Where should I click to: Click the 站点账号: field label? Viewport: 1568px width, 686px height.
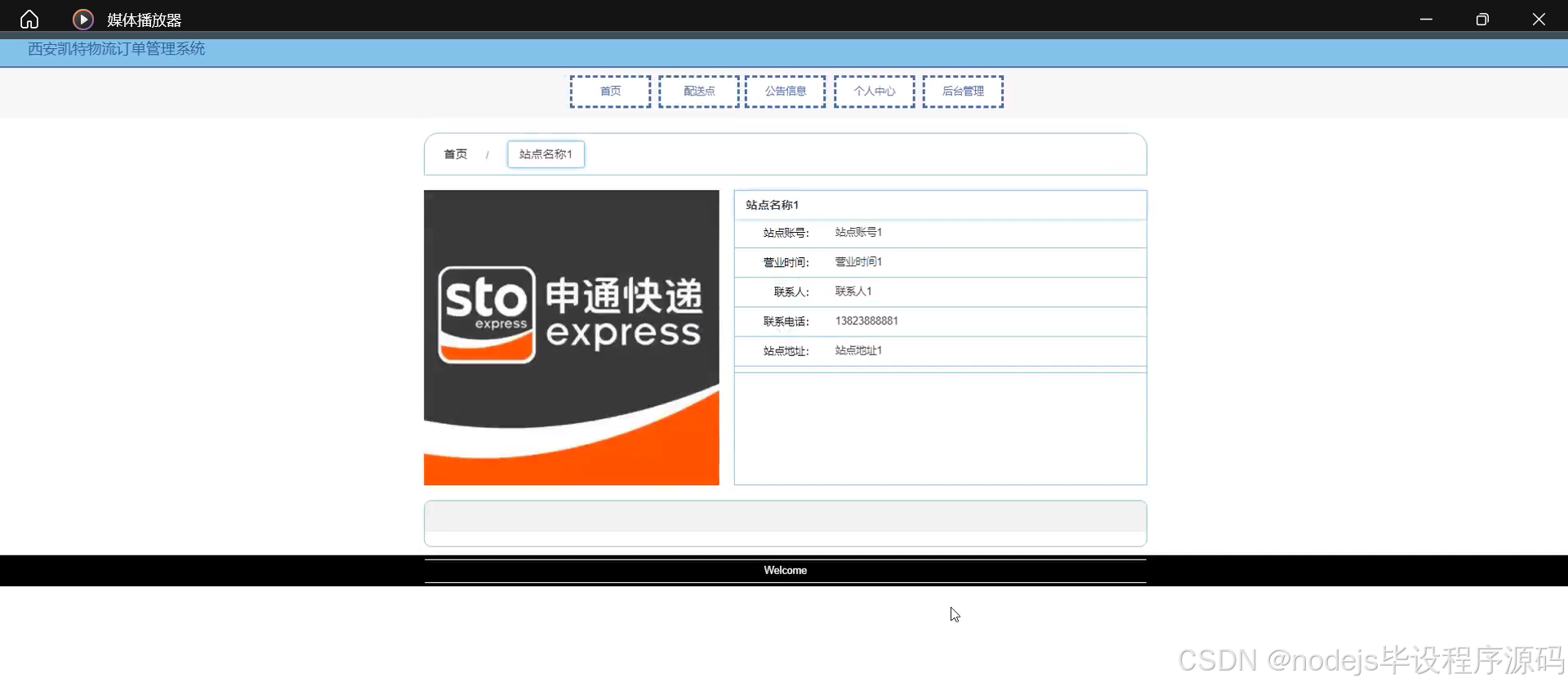click(786, 233)
